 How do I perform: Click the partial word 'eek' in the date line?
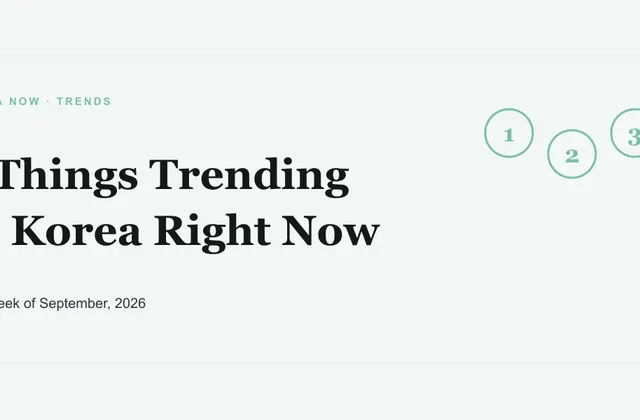click(x=10, y=303)
